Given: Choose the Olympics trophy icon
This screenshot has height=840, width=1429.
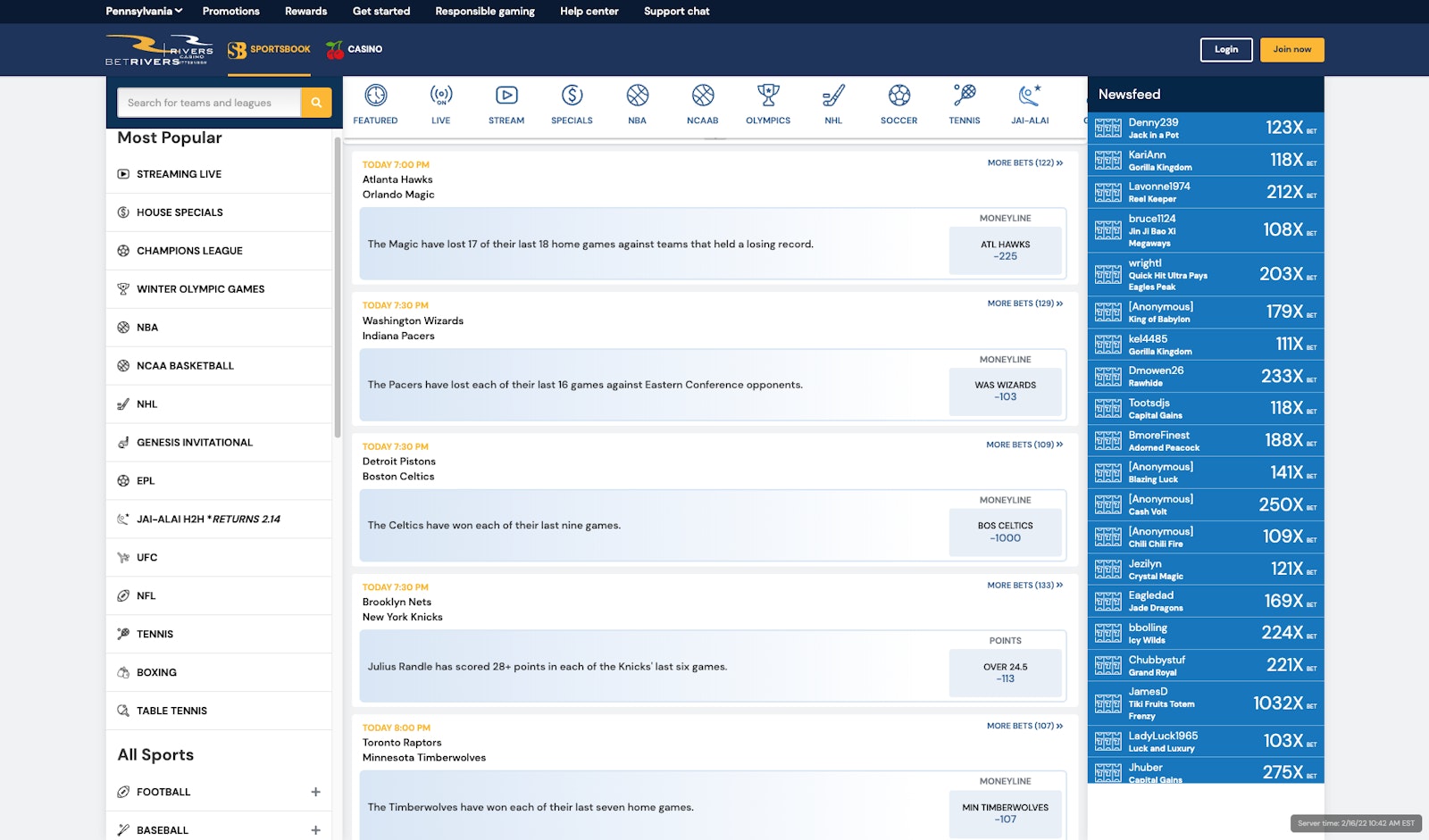Looking at the screenshot, I should point(768,96).
